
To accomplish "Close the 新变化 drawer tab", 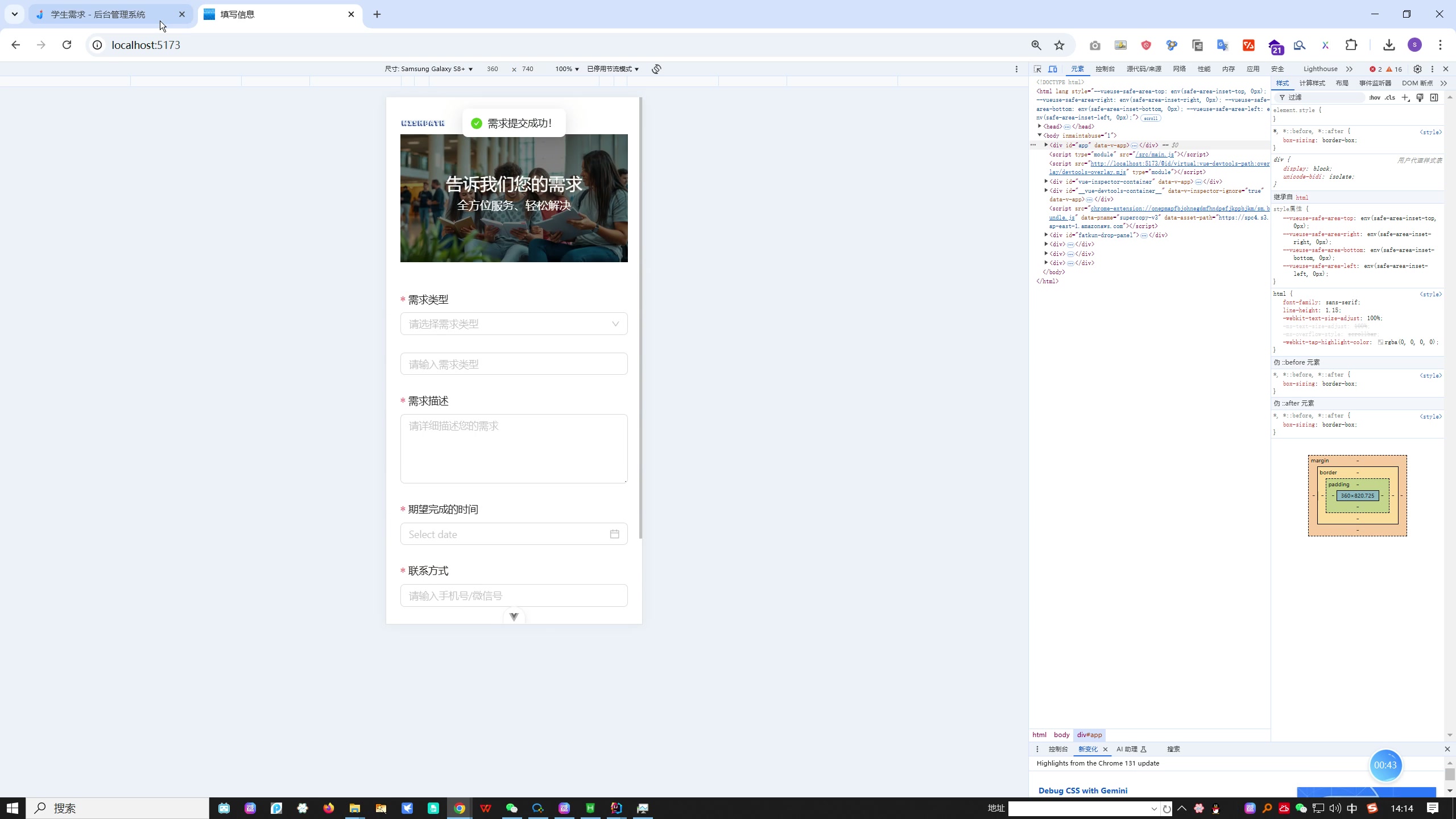I will 1105,749.
